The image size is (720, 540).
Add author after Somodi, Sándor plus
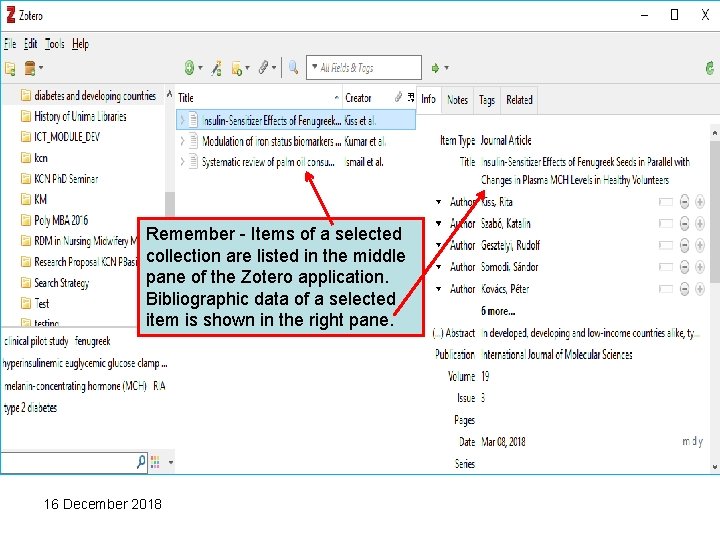[699, 267]
